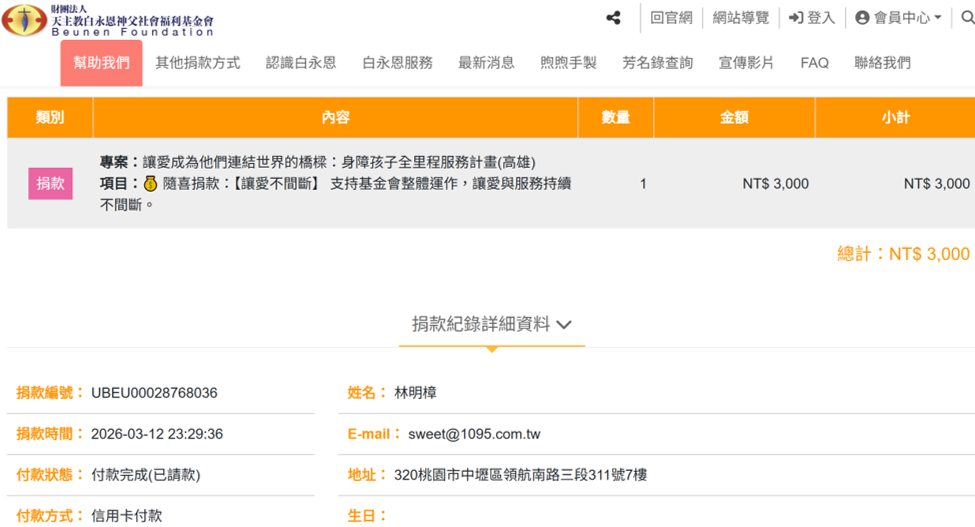The image size is (975, 527).
Task: Navigate to 白永恩服務 menu
Action: (x=397, y=63)
